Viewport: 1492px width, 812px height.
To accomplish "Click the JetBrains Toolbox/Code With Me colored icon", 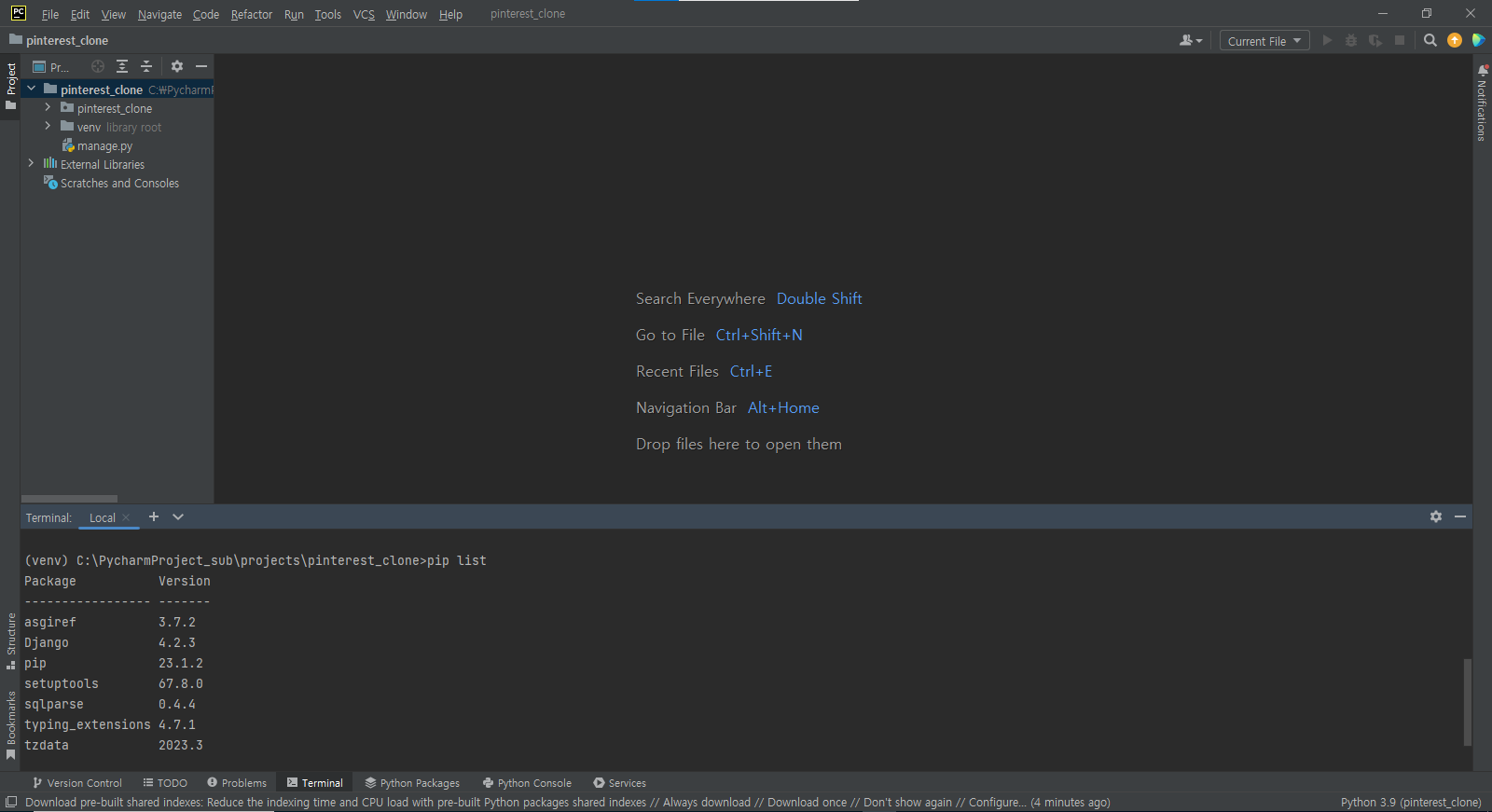I will click(1478, 40).
